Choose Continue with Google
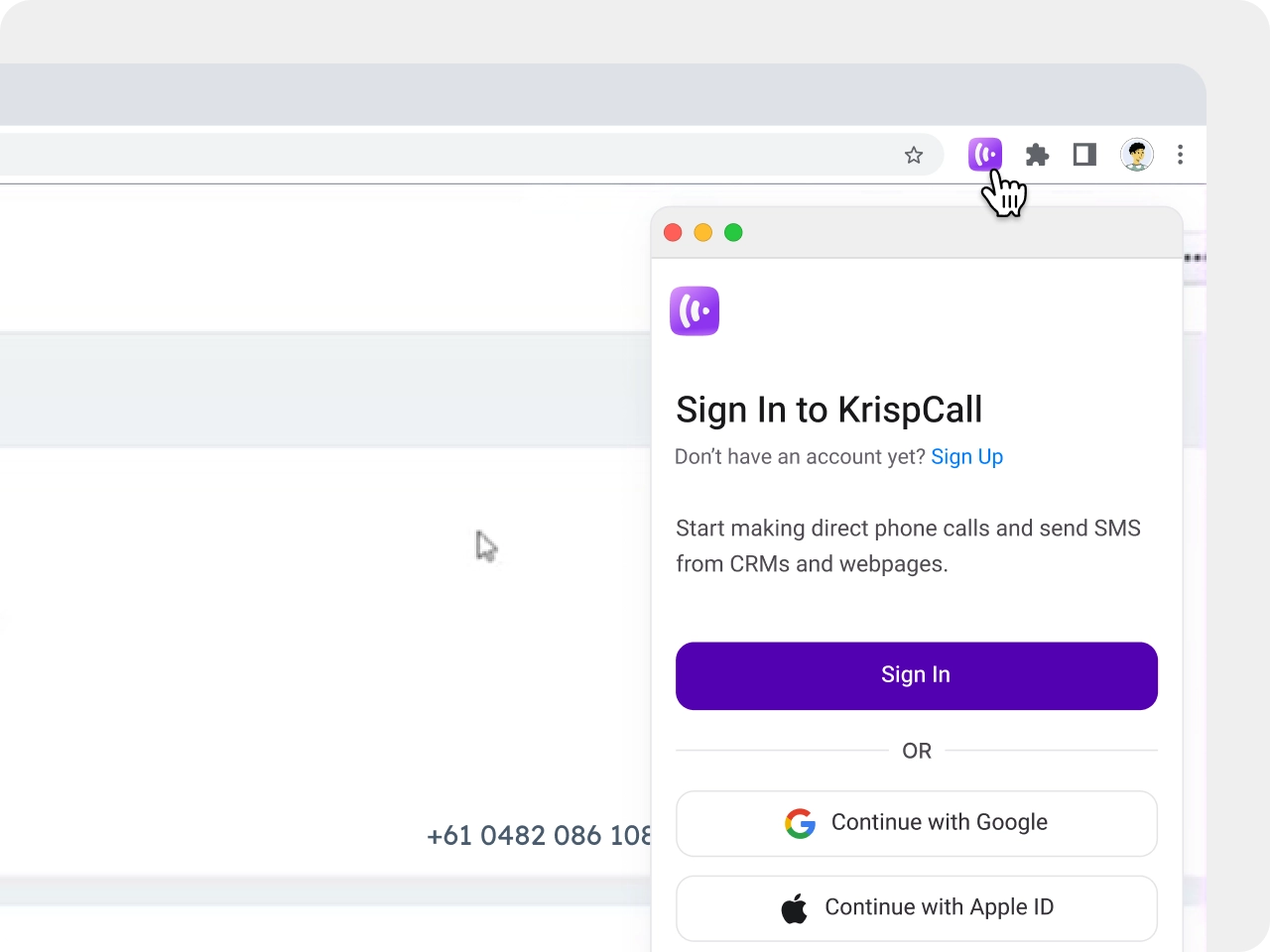 917,823
